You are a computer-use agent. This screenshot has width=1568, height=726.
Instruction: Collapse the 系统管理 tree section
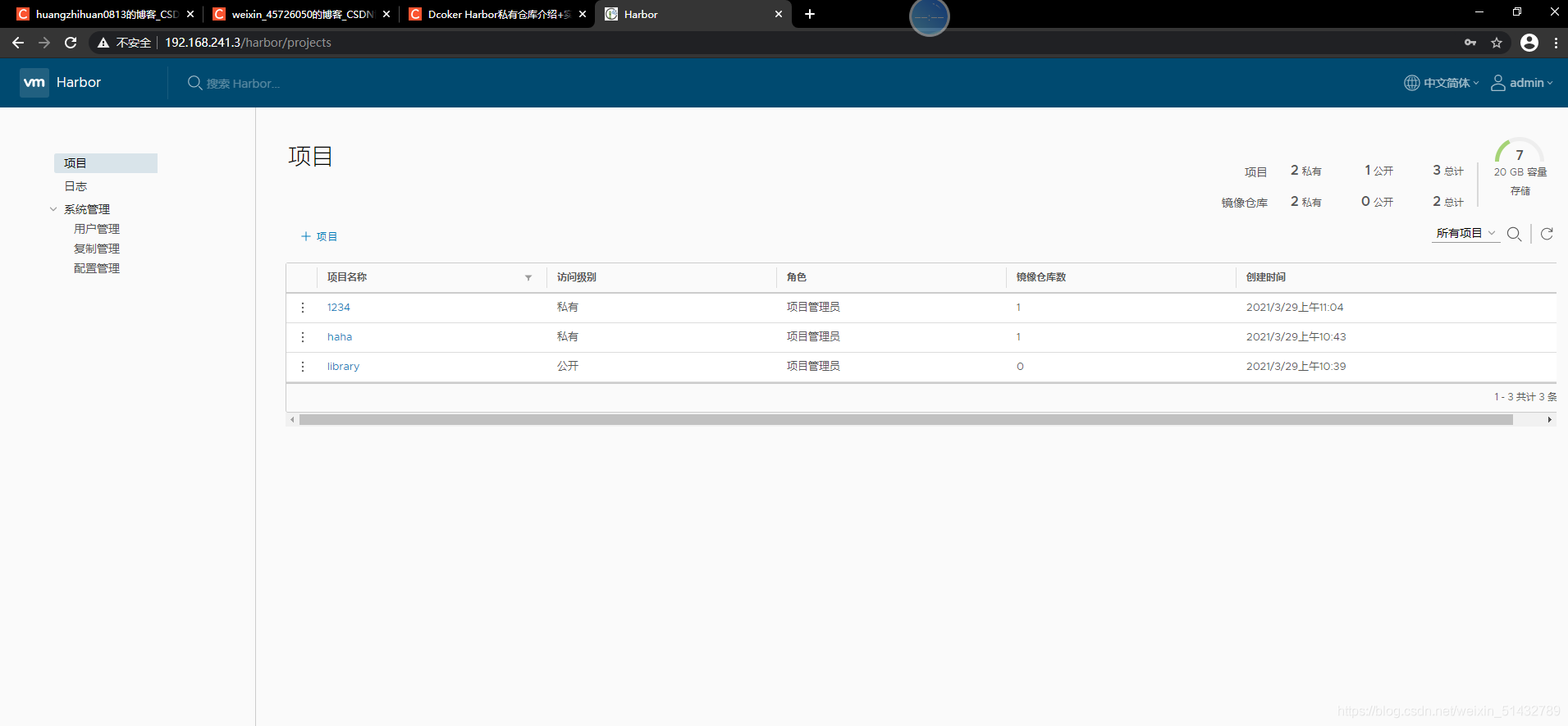(x=53, y=209)
